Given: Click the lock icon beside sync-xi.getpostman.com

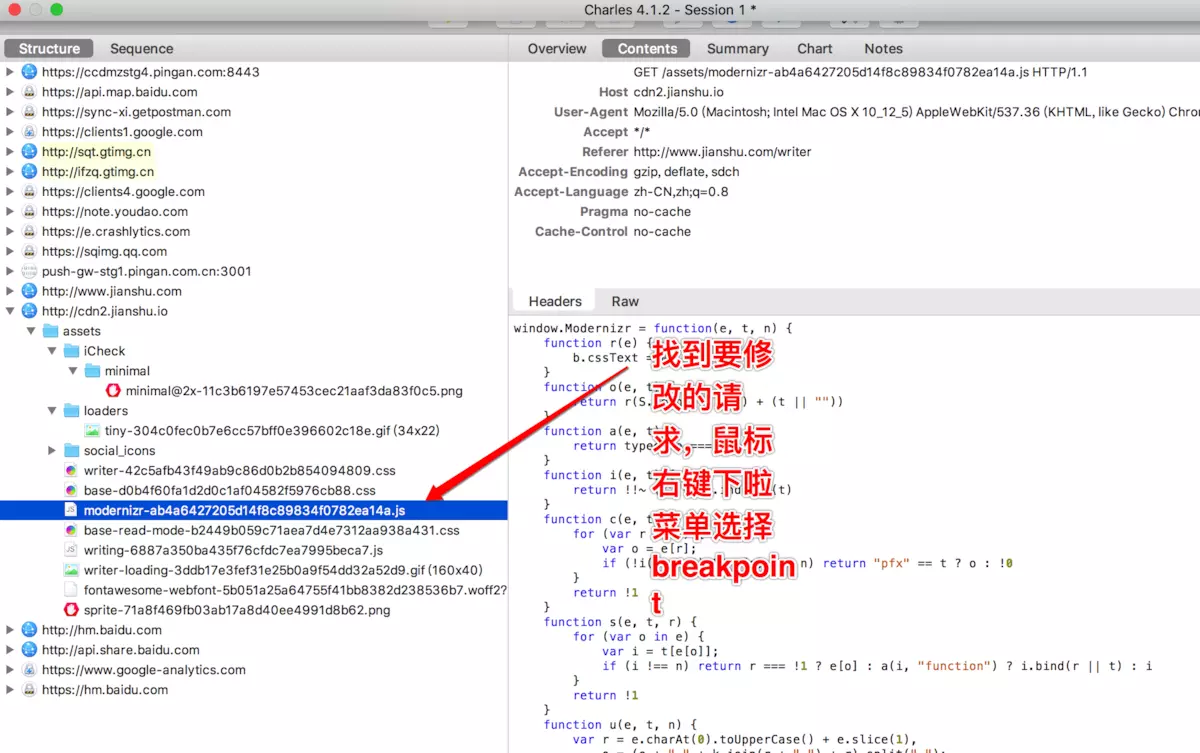Looking at the screenshot, I should pos(29,112).
